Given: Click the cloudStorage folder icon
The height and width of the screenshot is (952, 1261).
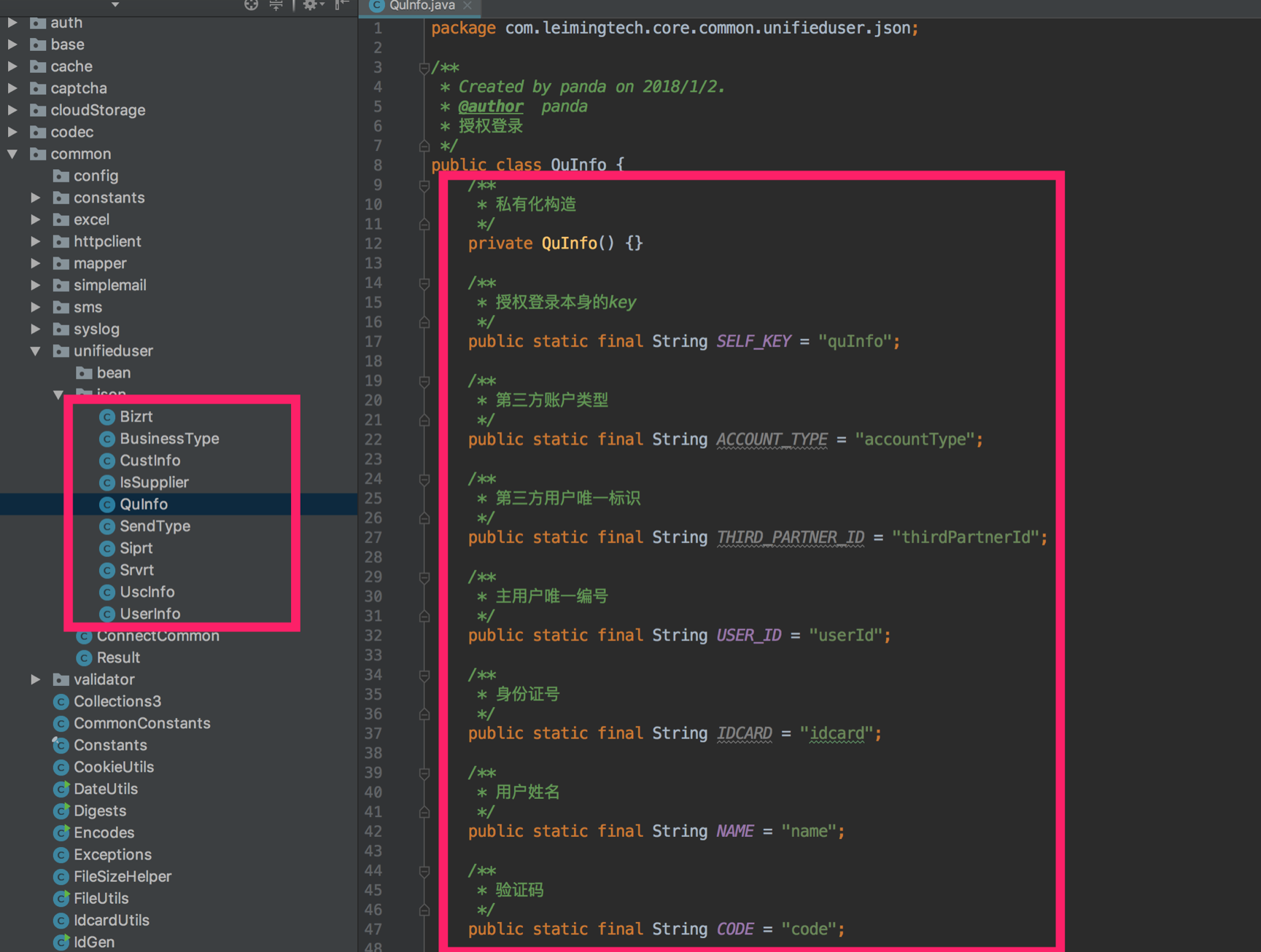Looking at the screenshot, I should [38, 110].
